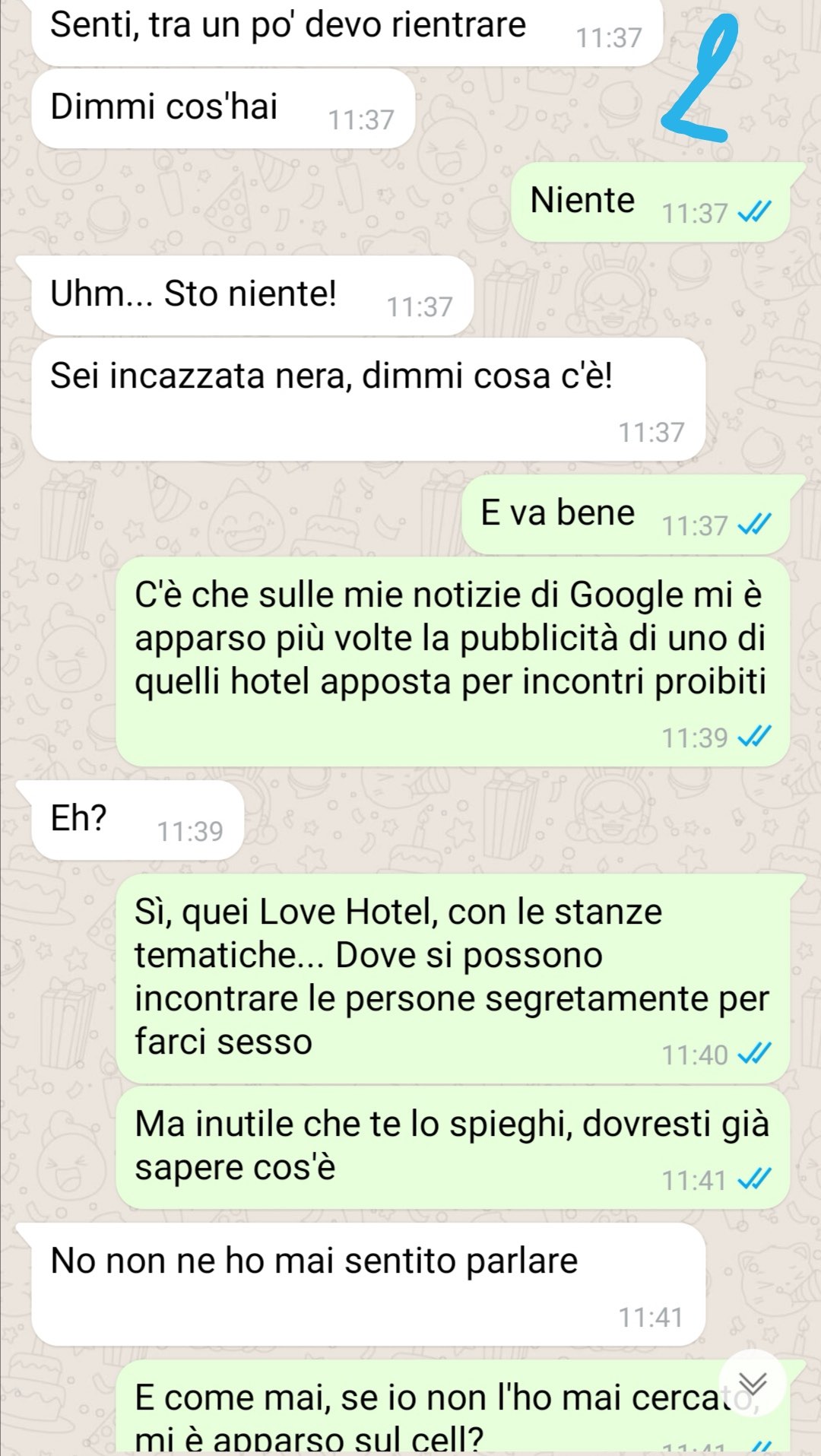Tap the message about Google notizie hotel ad

tap(453, 661)
